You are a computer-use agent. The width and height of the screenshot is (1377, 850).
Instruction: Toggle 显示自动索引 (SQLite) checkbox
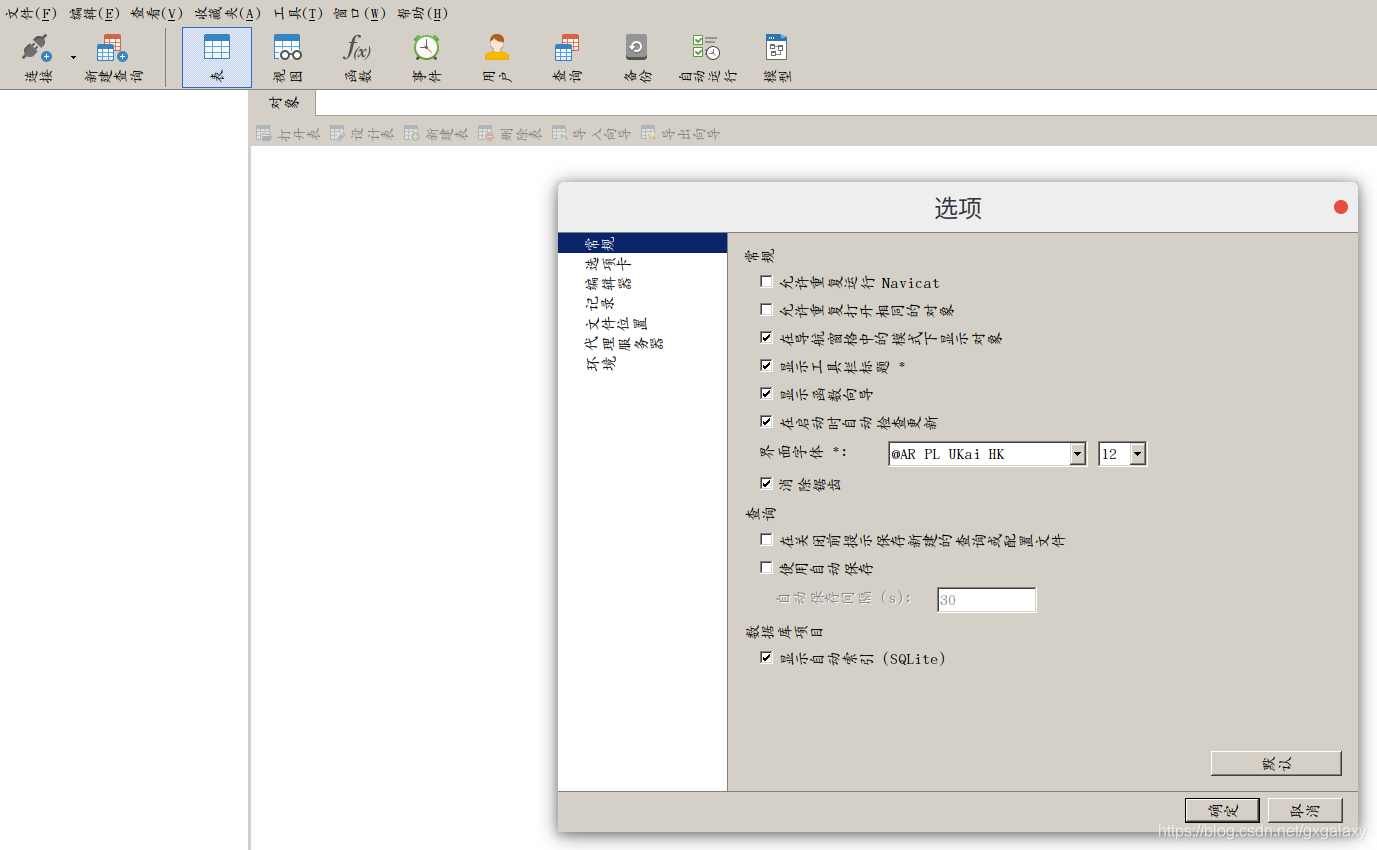[x=767, y=658]
